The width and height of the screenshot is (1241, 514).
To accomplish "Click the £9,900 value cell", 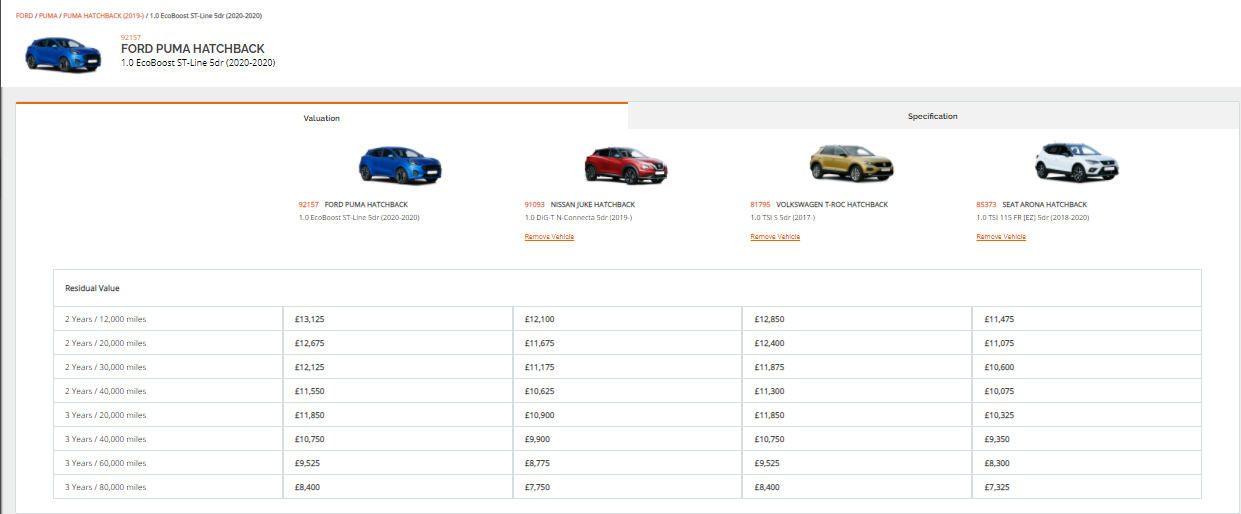I will click(627, 439).
